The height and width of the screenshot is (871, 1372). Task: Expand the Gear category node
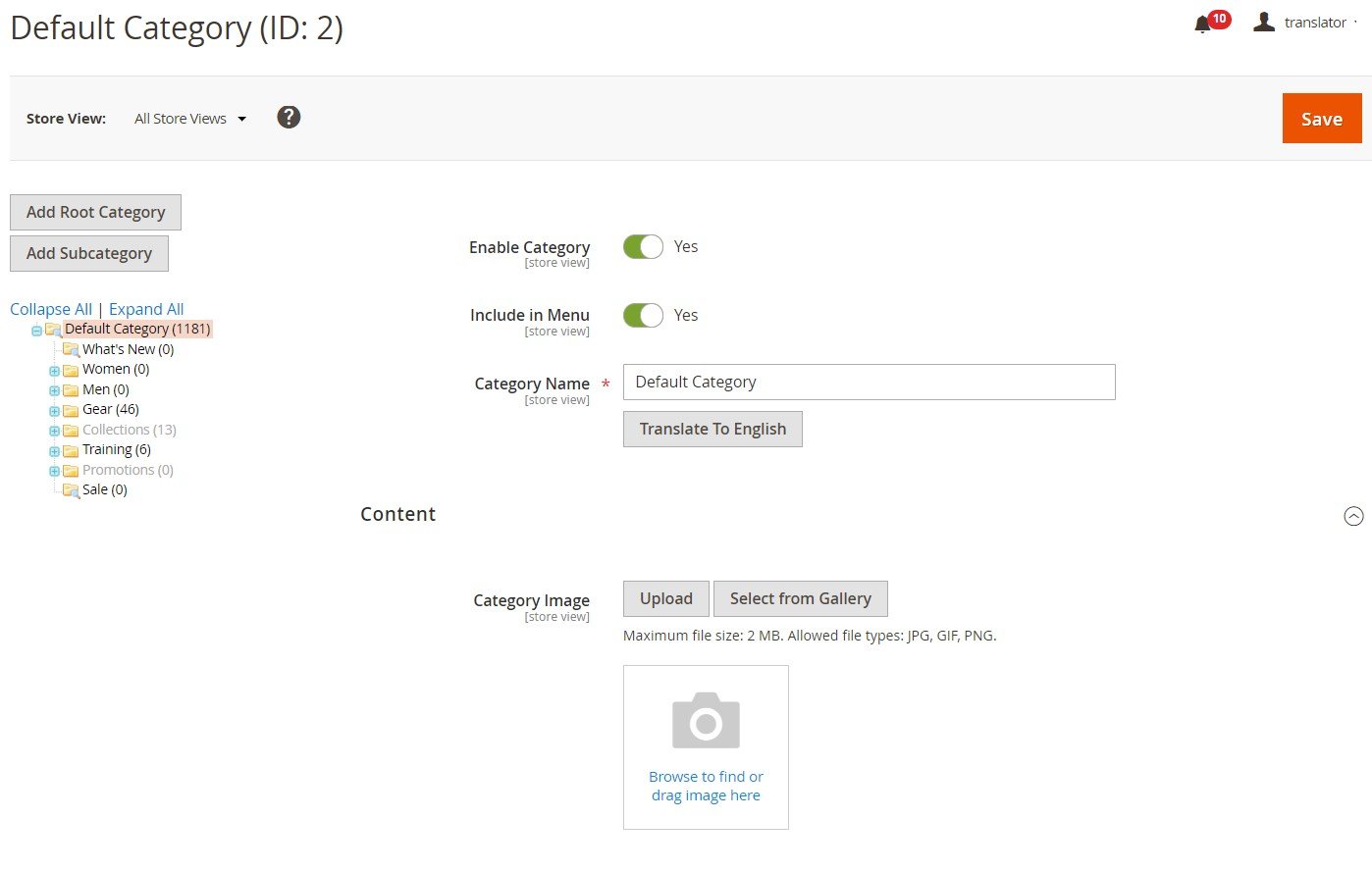(x=55, y=411)
